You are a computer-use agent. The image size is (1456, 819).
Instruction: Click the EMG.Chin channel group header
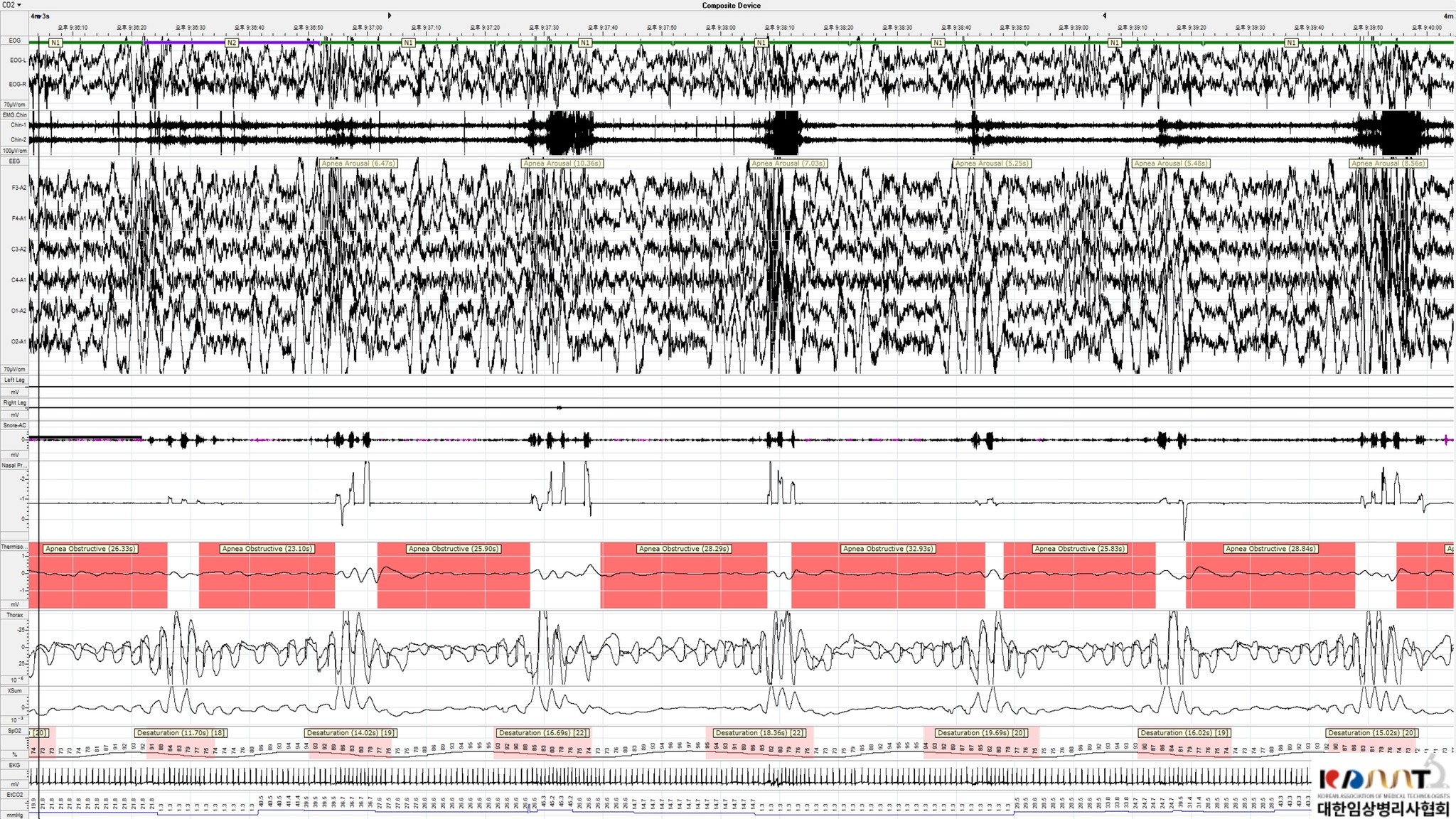pyautogui.click(x=14, y=115)
